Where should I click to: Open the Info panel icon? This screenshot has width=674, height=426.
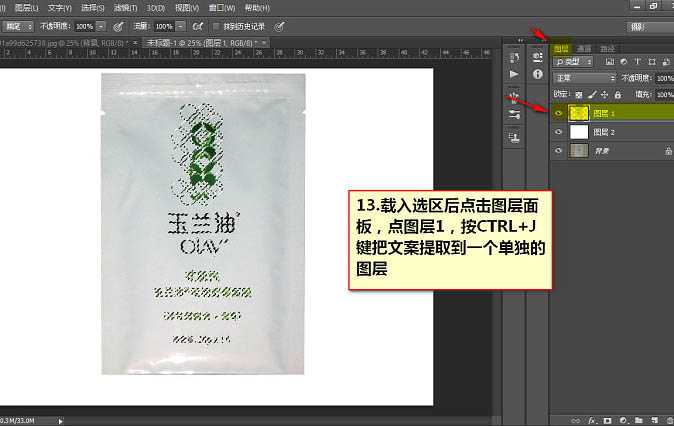[537, 74]
